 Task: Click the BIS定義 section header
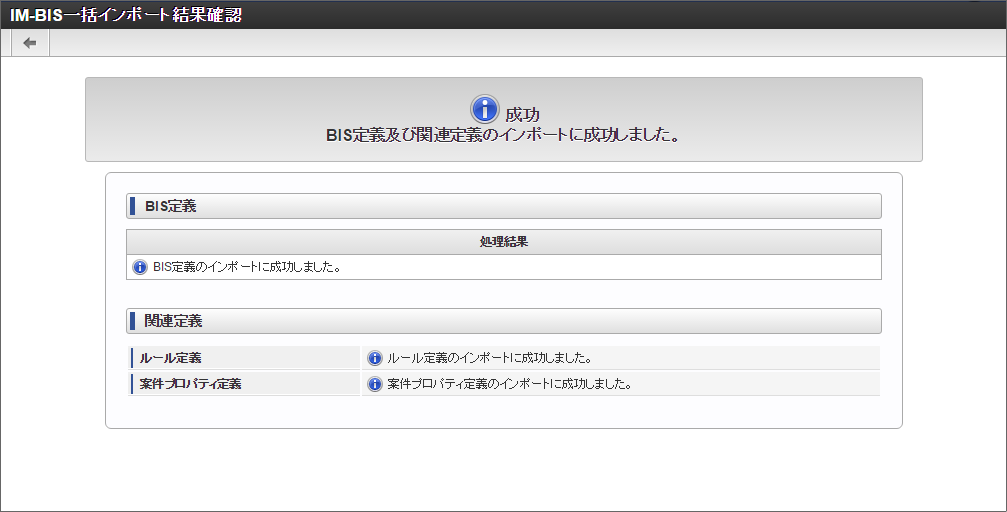(504, 206)
